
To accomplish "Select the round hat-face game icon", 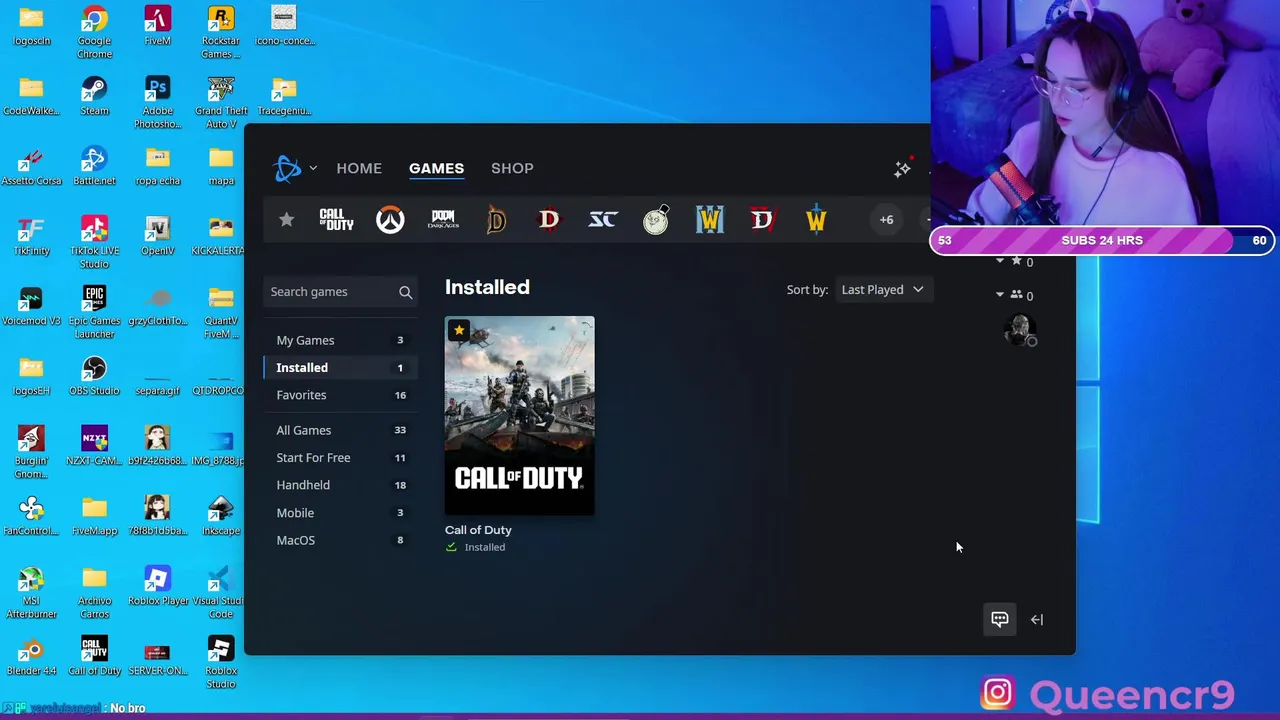I will [x=656, y=219].
